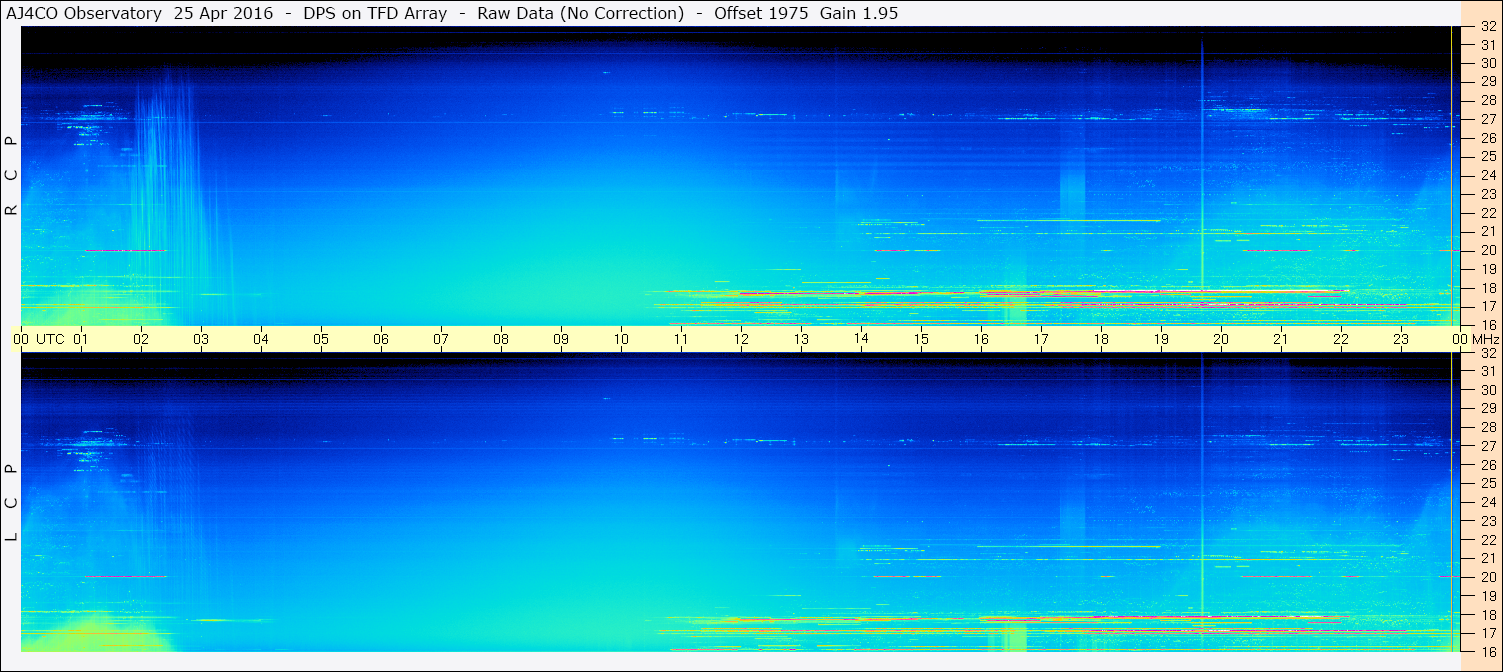Viewport: 1503px width, 672px height.
Task: Select the 01 hour mark on time axis
Action: (81, 339)
